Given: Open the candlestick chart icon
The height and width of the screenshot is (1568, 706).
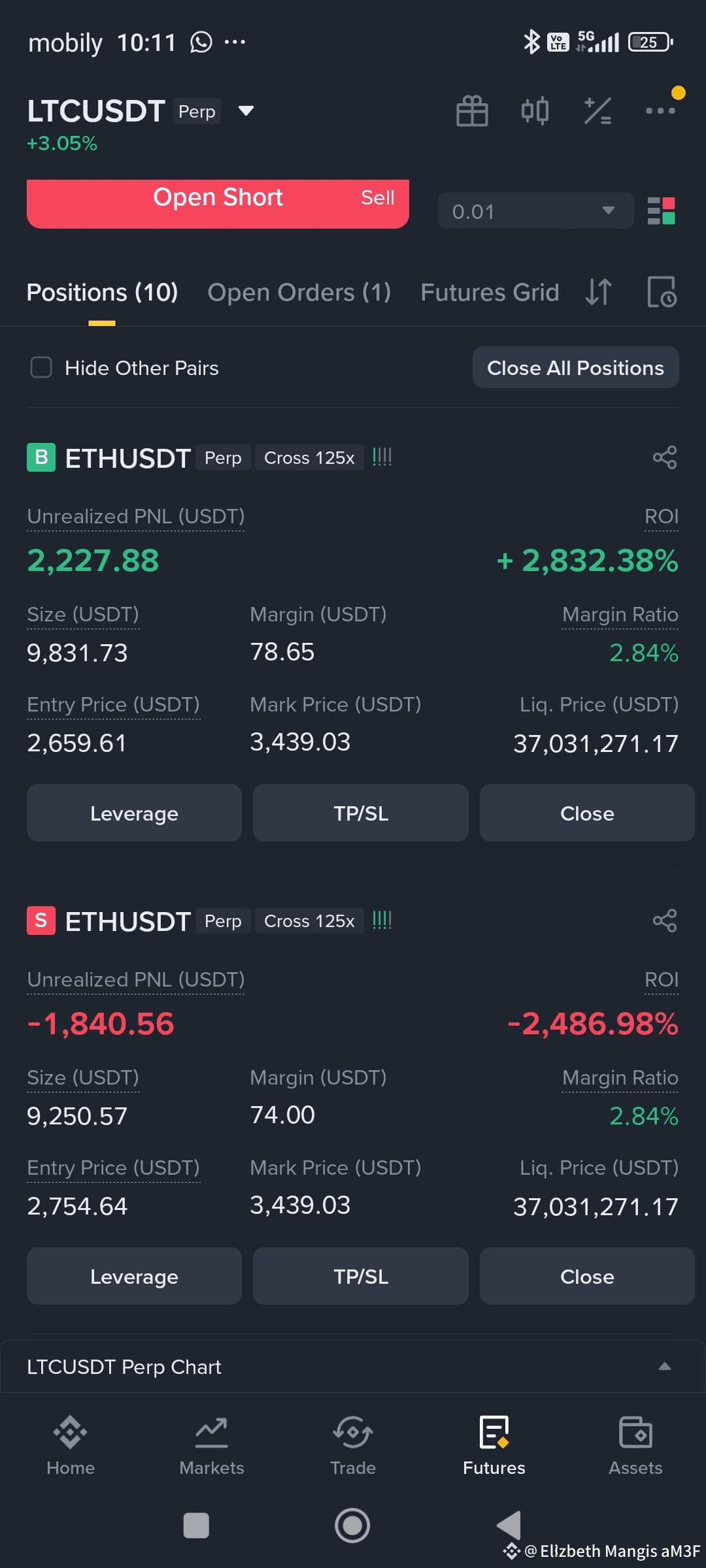Looking at the screenshot, I should point(535,110).
